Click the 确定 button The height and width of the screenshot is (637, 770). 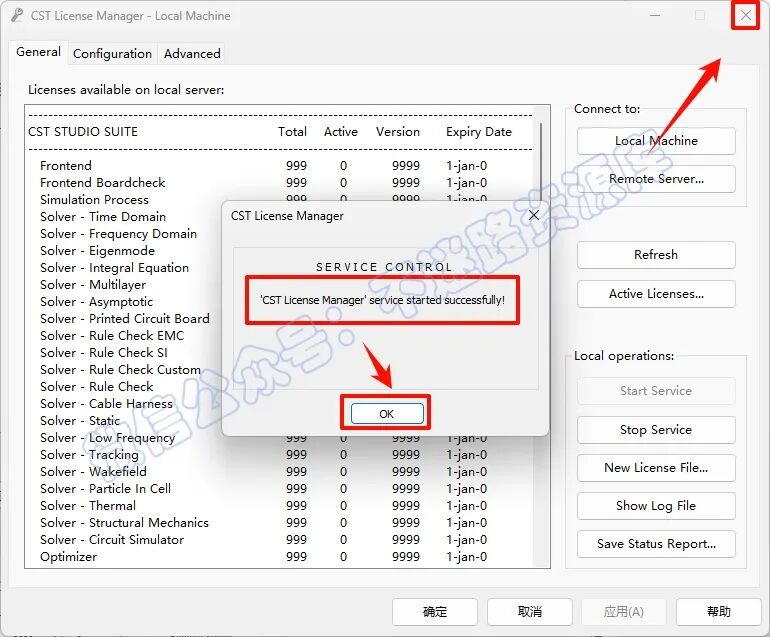[435, 611]
